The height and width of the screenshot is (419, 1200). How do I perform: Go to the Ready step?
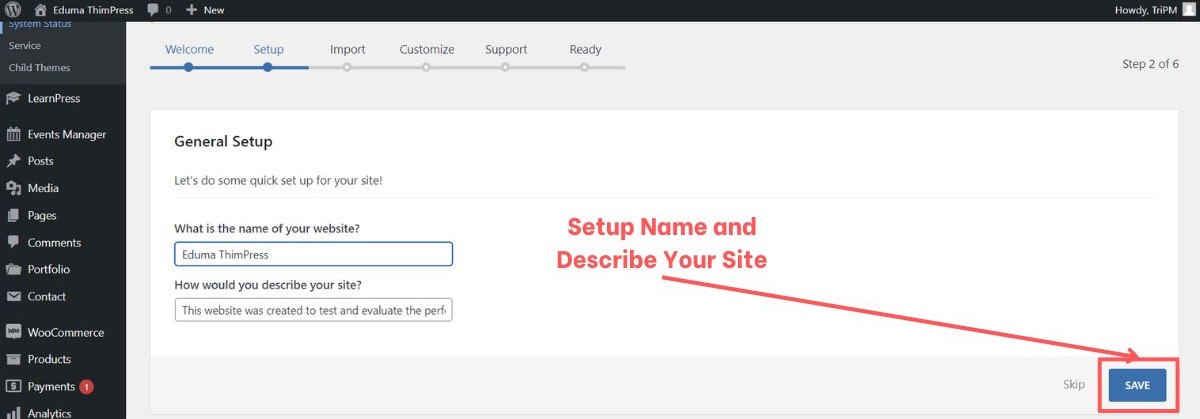pos(585,49)
